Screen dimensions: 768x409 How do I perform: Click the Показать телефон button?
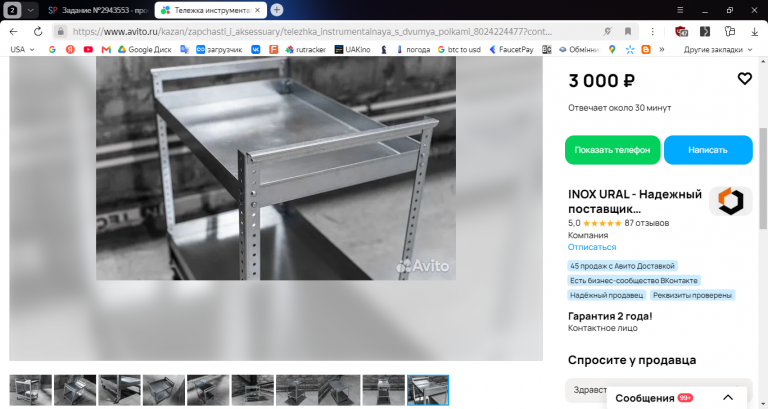[x=612, y=150]
